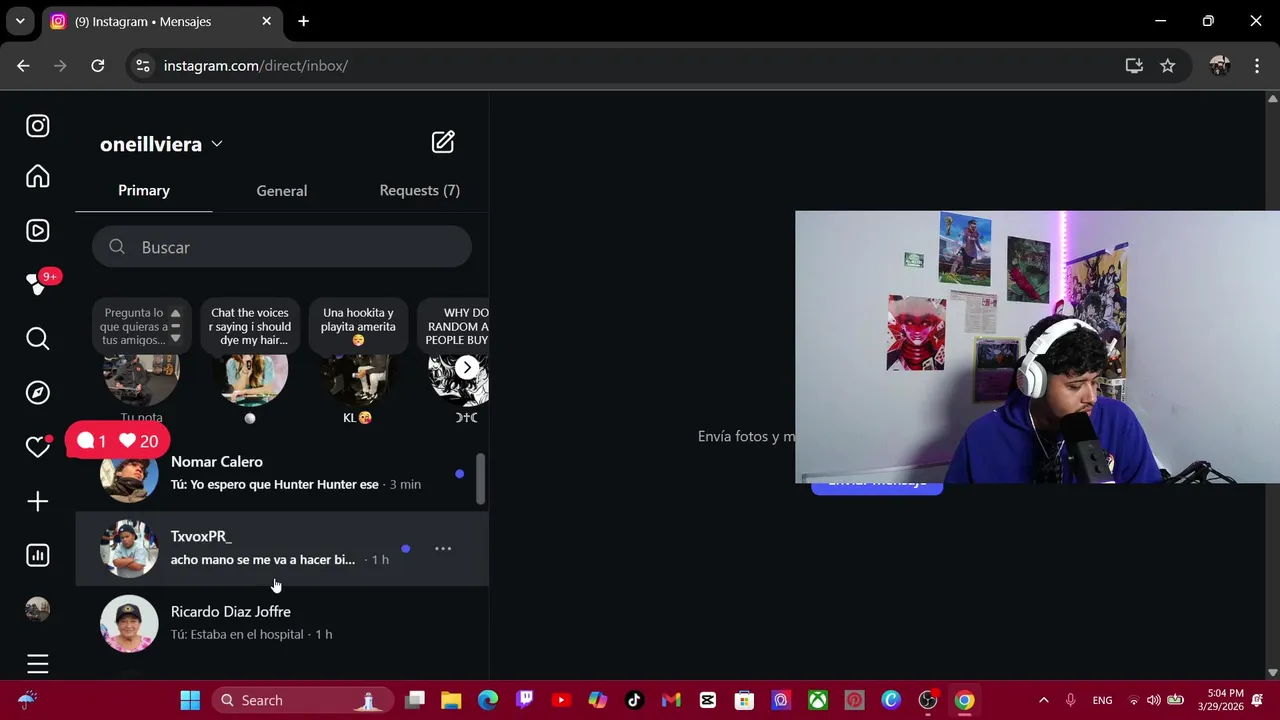Open profile avatar in Instagram sidebar
The image size is (1280, 720).
tap(38, 609)
